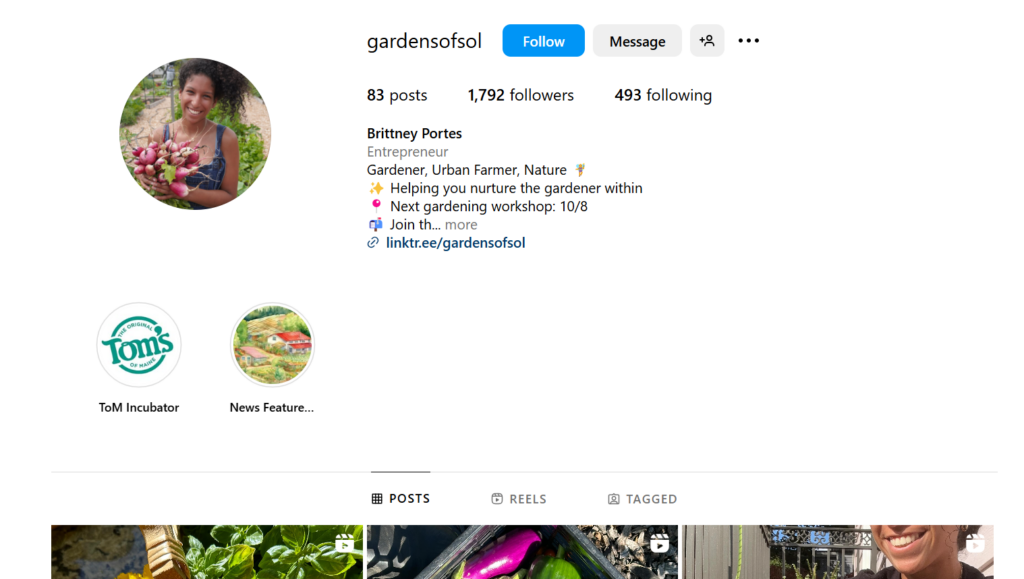Click the similar accounts add-person icon
Viewport: 1024px width, 579px height.
click(x=707, y=40)
